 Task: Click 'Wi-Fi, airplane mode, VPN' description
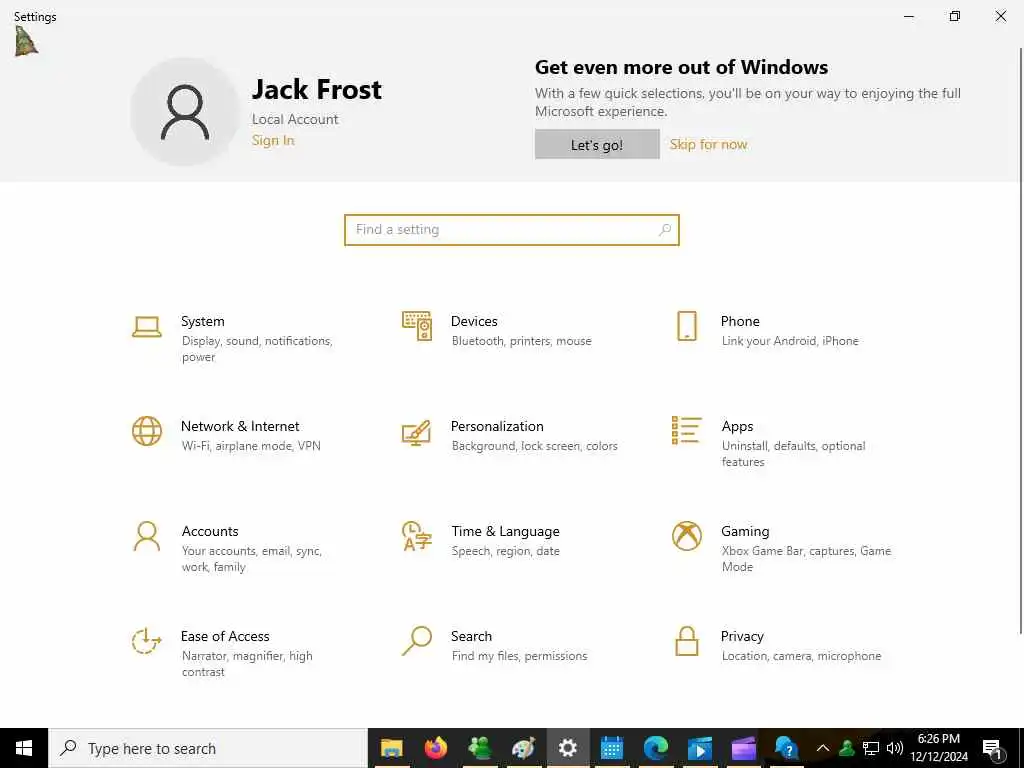251,446
